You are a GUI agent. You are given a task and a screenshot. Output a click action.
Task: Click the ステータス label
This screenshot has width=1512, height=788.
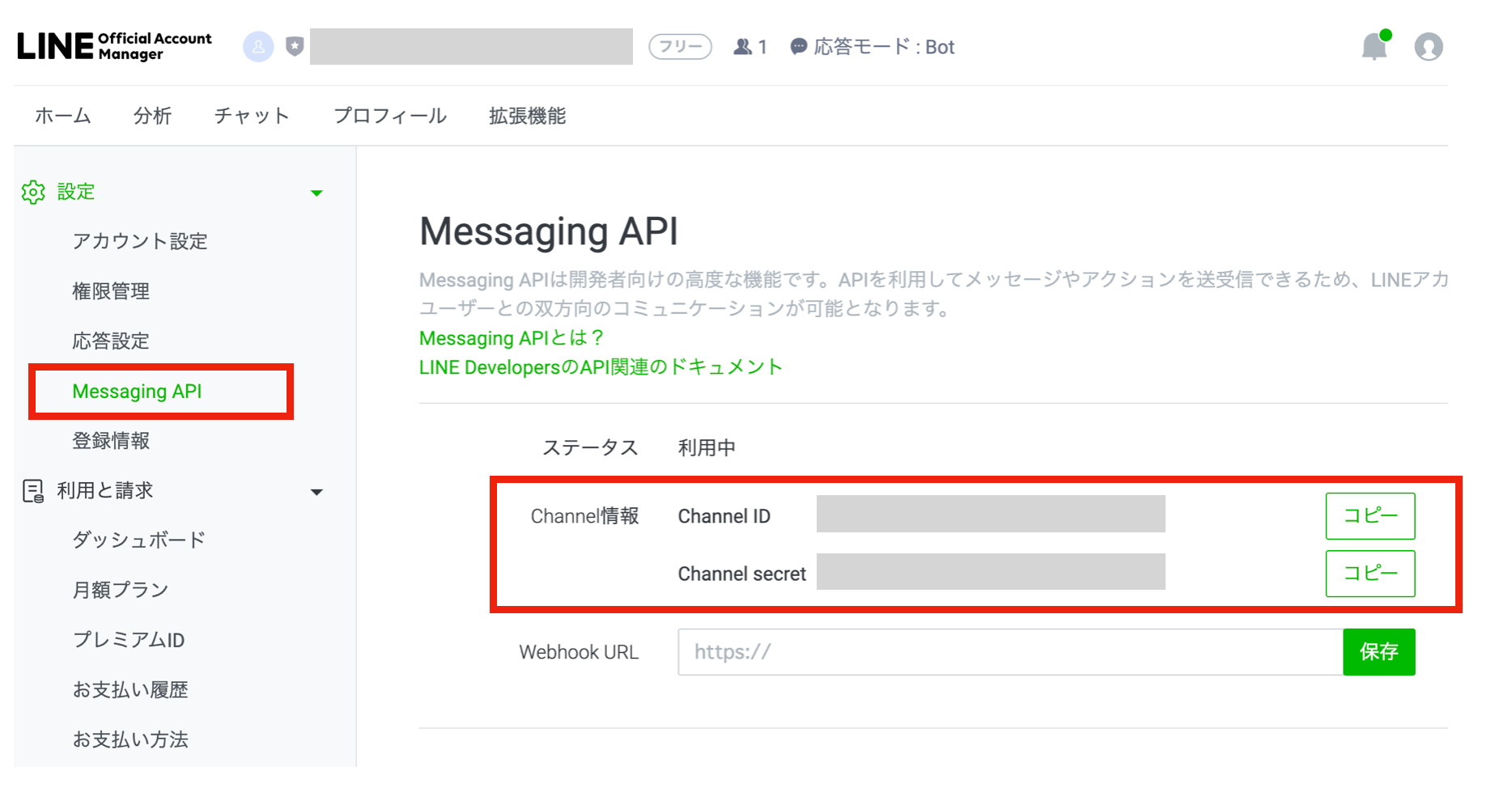pyautogui.click(x=590, y=448)
